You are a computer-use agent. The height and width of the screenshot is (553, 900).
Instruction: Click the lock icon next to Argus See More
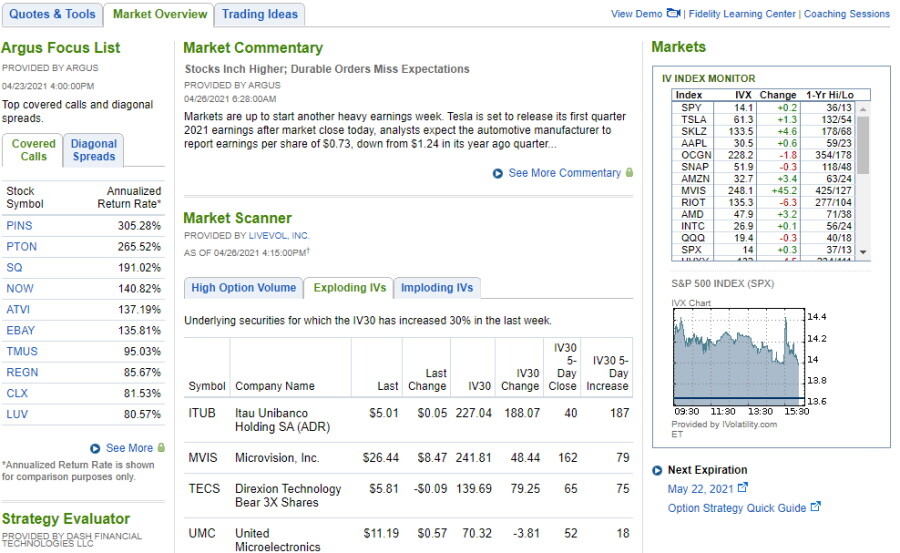click(161, 447)
